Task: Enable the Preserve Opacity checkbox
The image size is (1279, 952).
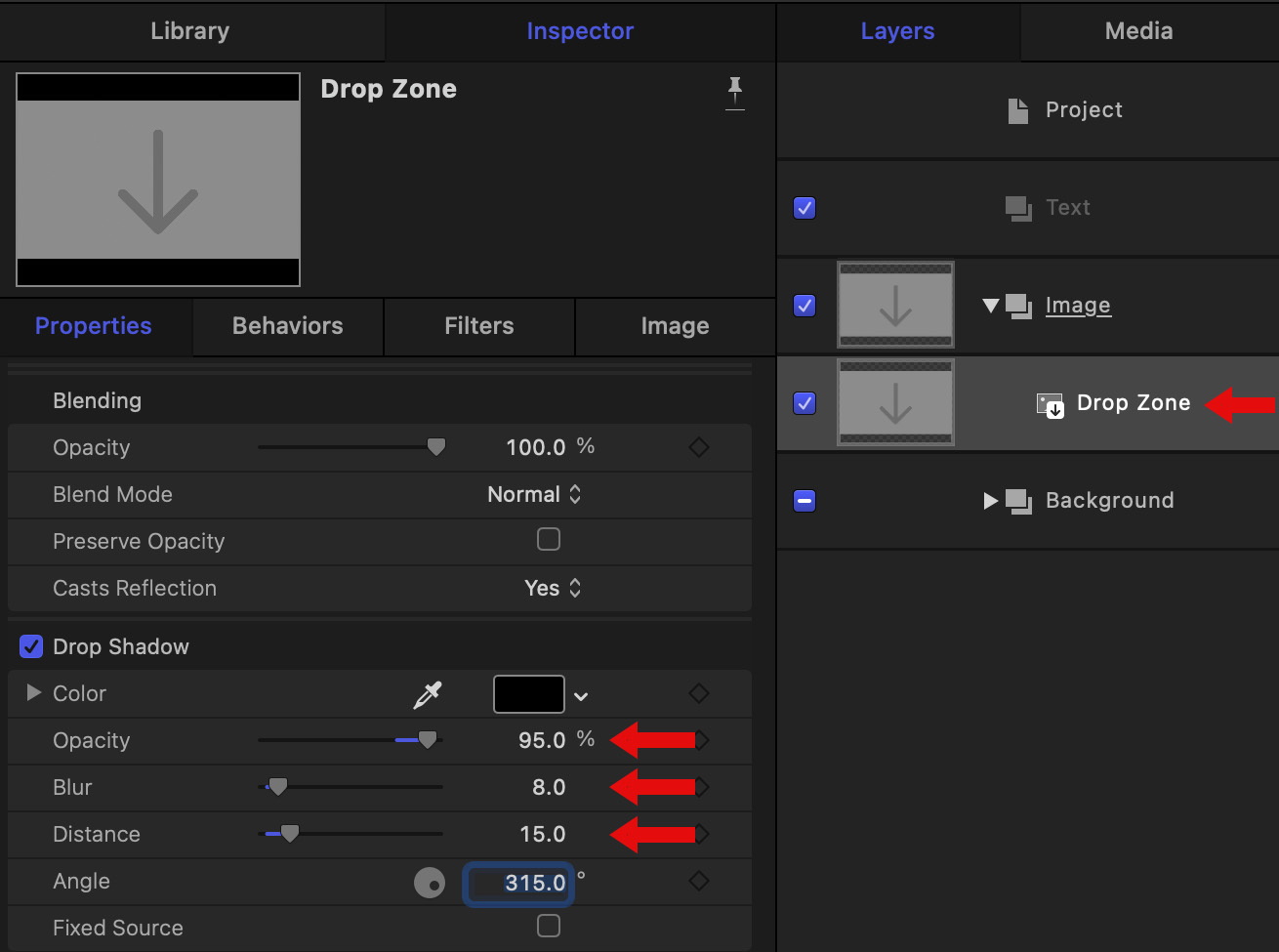Action: click(549, 539)
